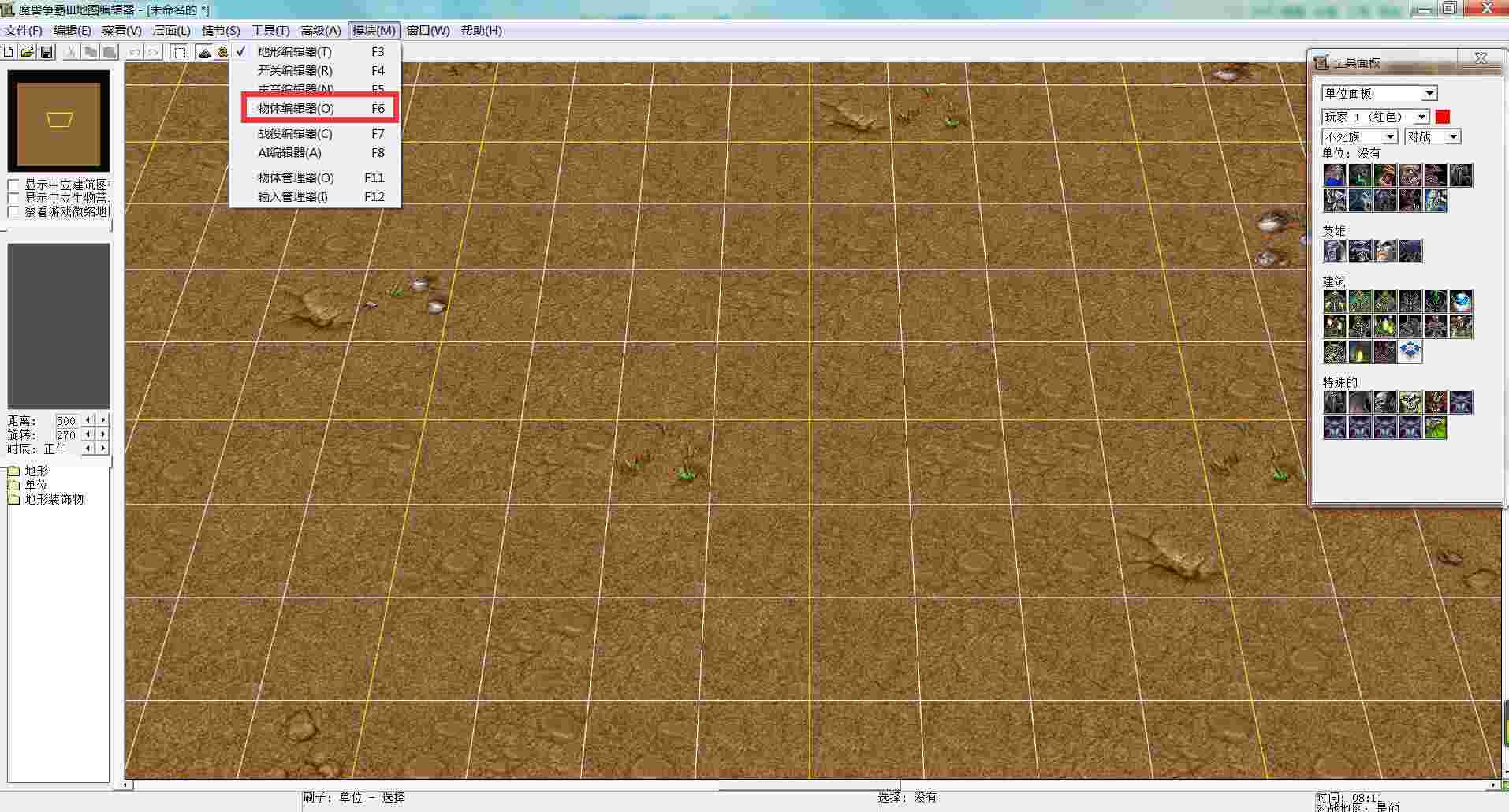Open a map using the folder toolbar icon
1509x812 pixels.
27,52
